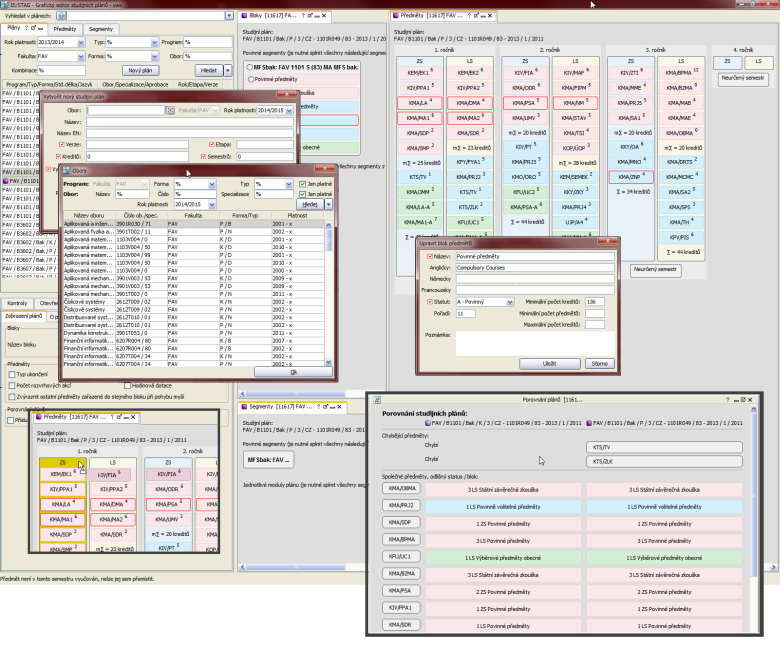Uncheck 'Jen platné' next to Specializace in Obory
Viewport: 780px width, 649px height.
tap(302, 194)
